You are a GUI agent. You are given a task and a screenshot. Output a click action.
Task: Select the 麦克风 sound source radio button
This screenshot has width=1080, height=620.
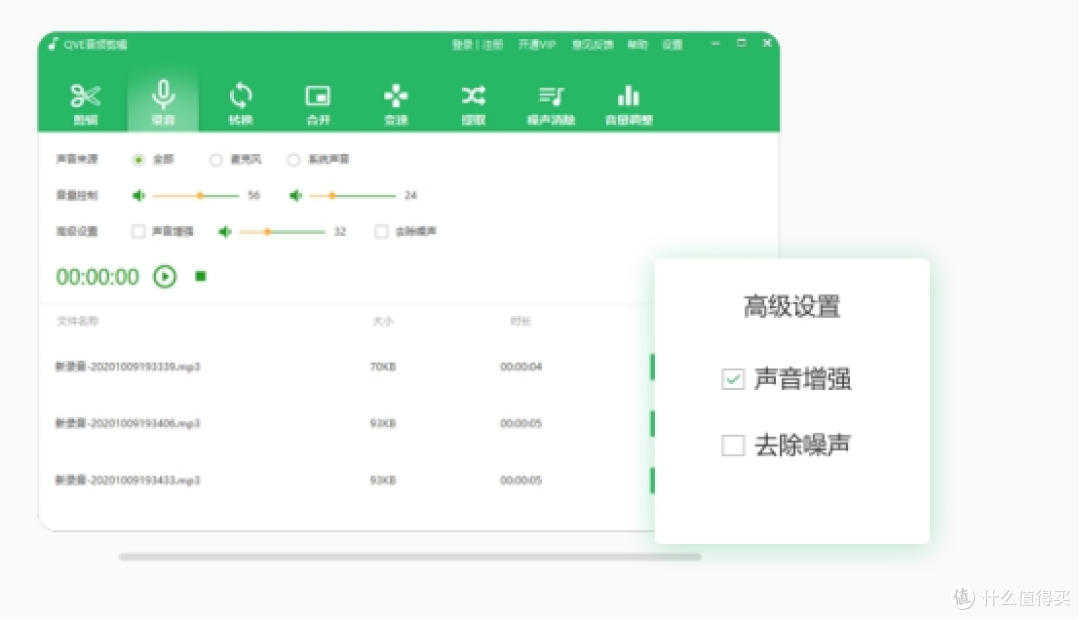(216, 160)
